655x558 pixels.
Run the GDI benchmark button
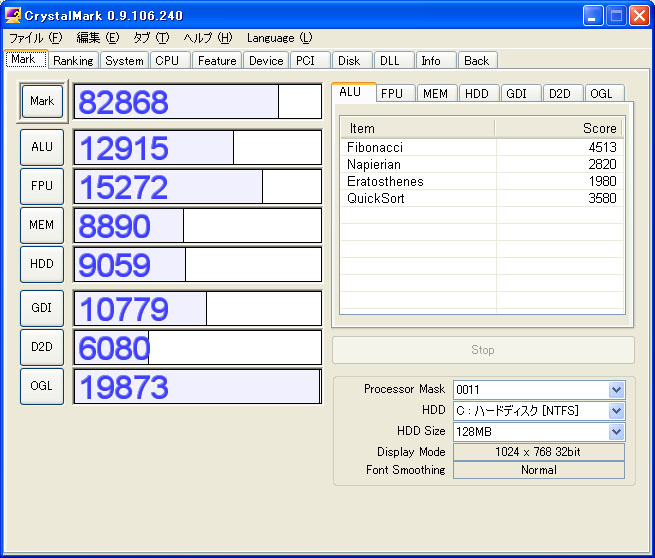pos(42,308)
